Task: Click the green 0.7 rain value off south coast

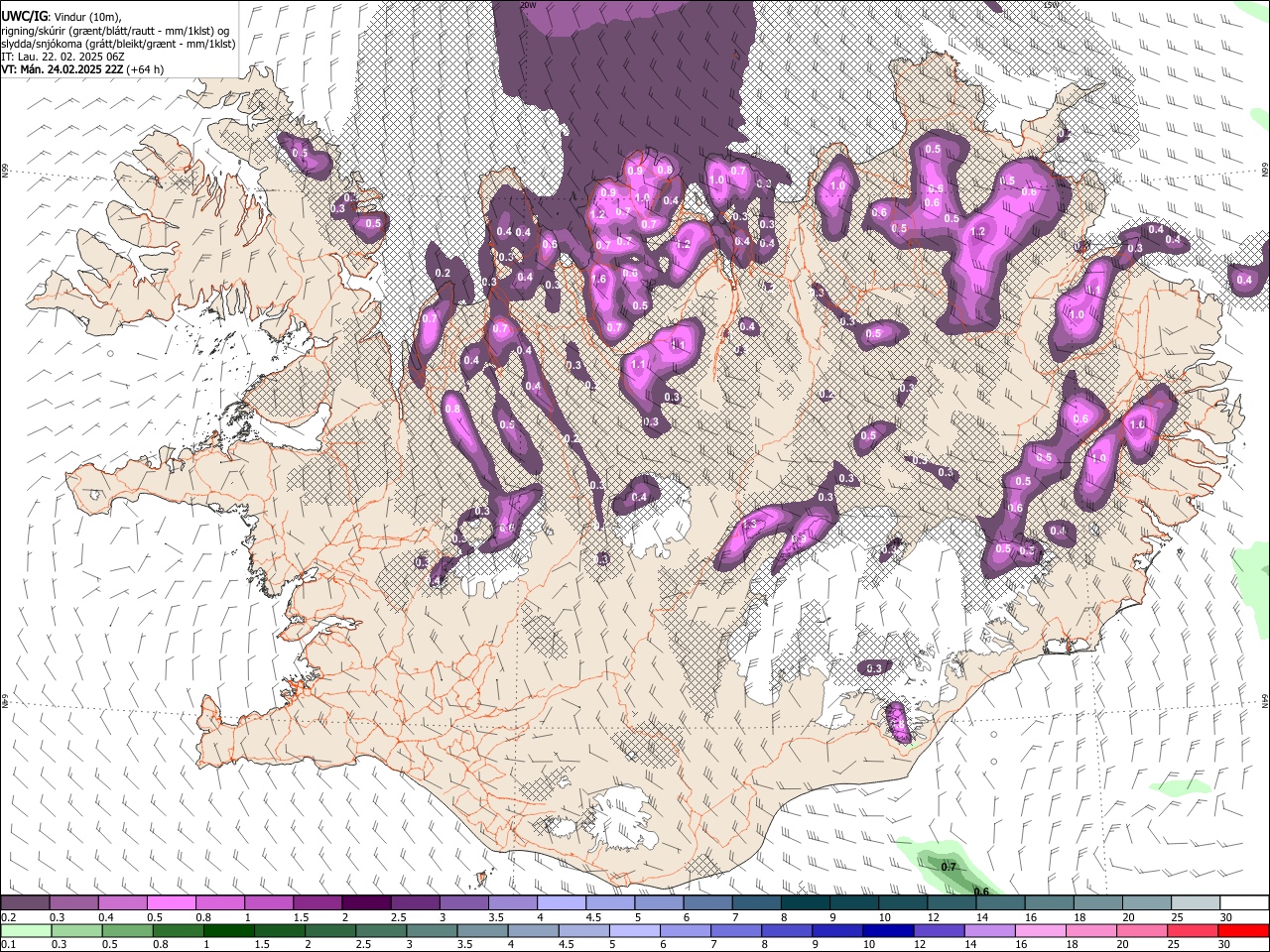Action: click(x=949, y=867)
